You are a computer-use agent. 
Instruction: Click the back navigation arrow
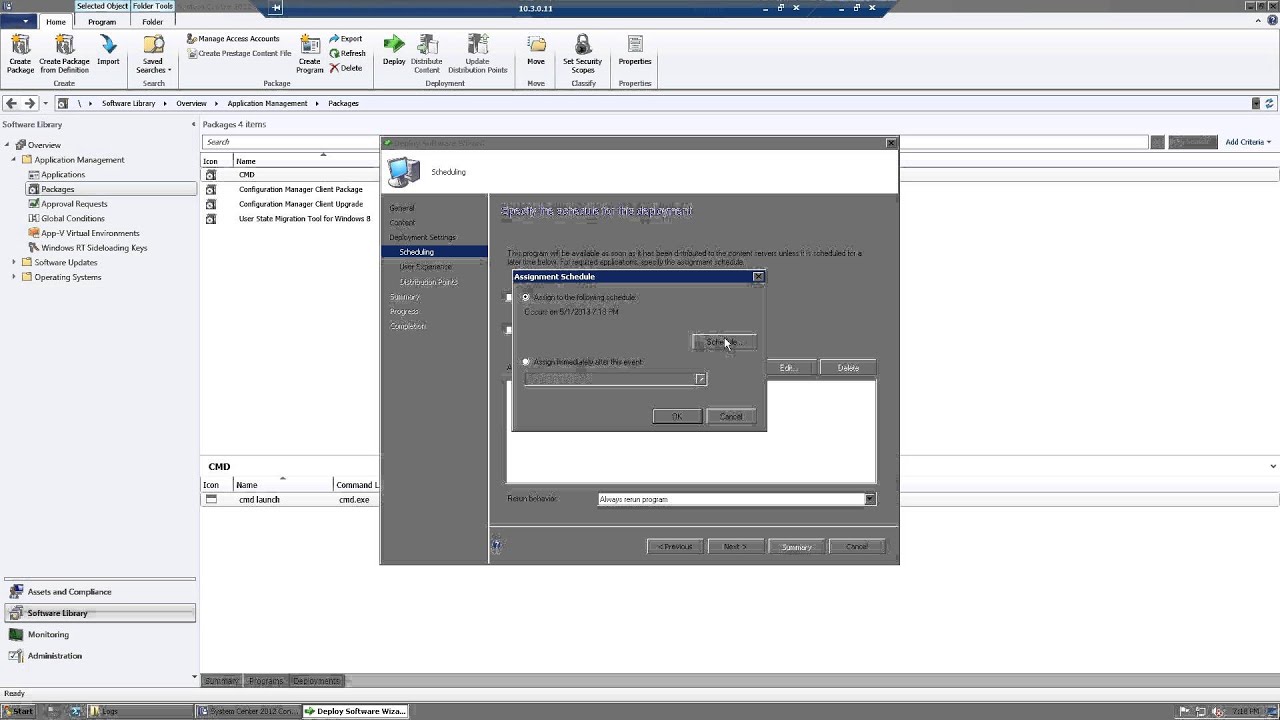(x=11, y=103)
